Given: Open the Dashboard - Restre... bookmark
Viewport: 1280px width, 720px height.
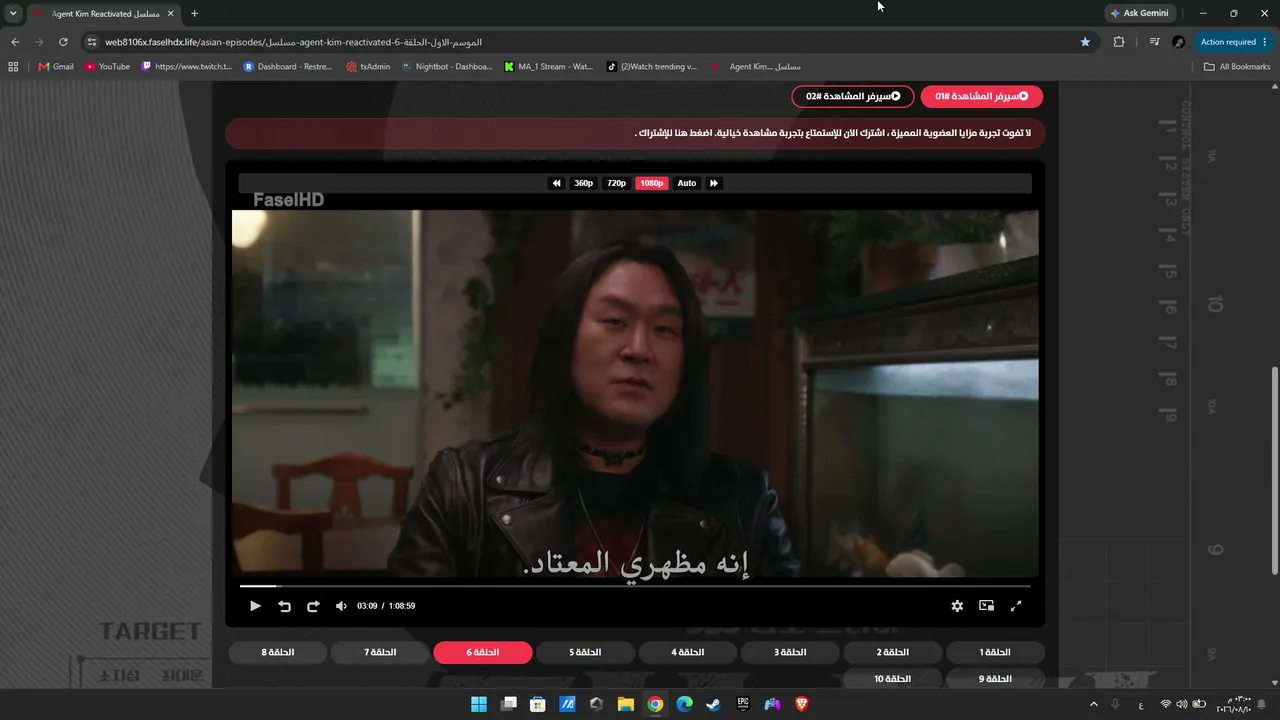Looking at the screenshot, I should 290,67.
